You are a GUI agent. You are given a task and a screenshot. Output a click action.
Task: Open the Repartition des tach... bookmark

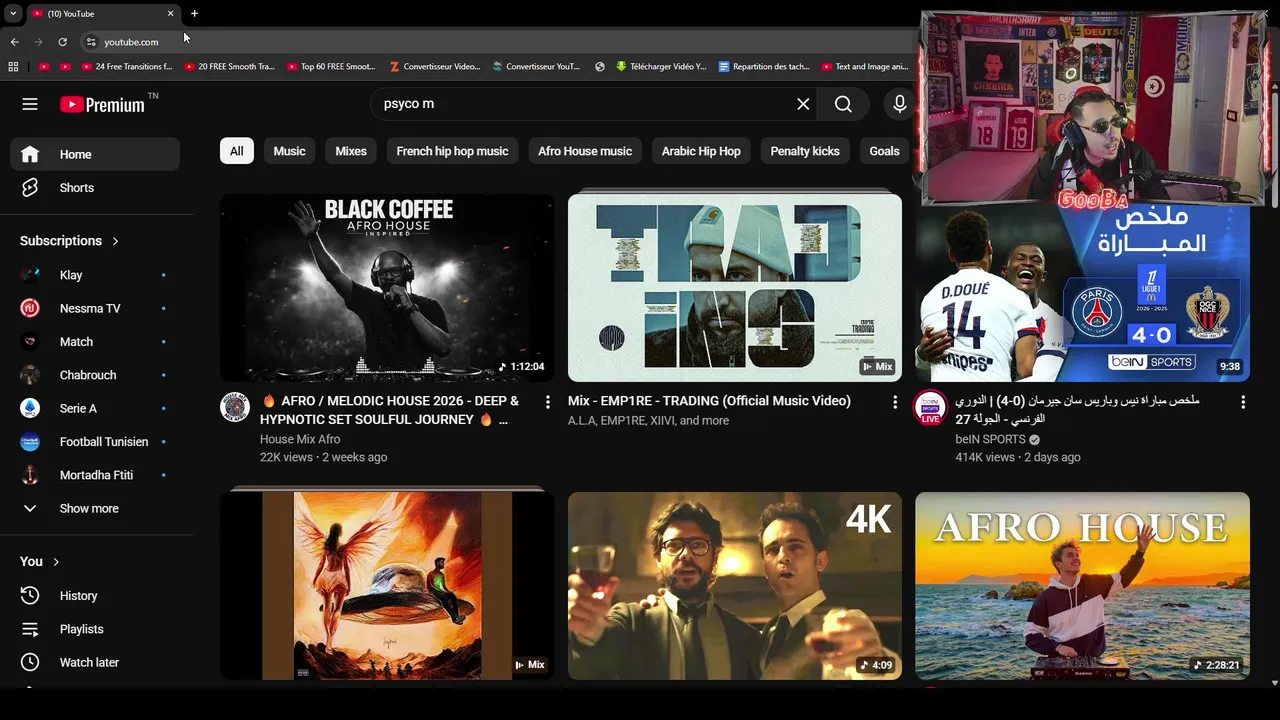(764, 67)
